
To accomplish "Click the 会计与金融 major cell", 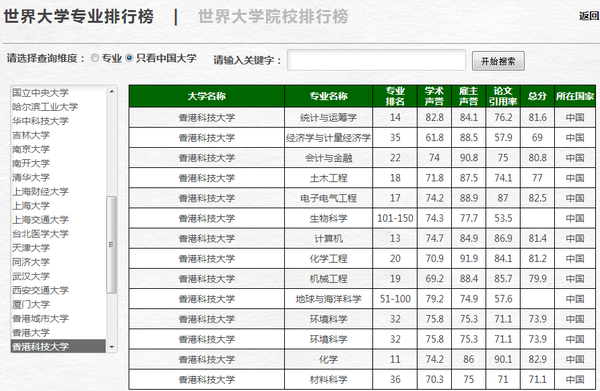I will pyautogui.click(x=328, y=158).
